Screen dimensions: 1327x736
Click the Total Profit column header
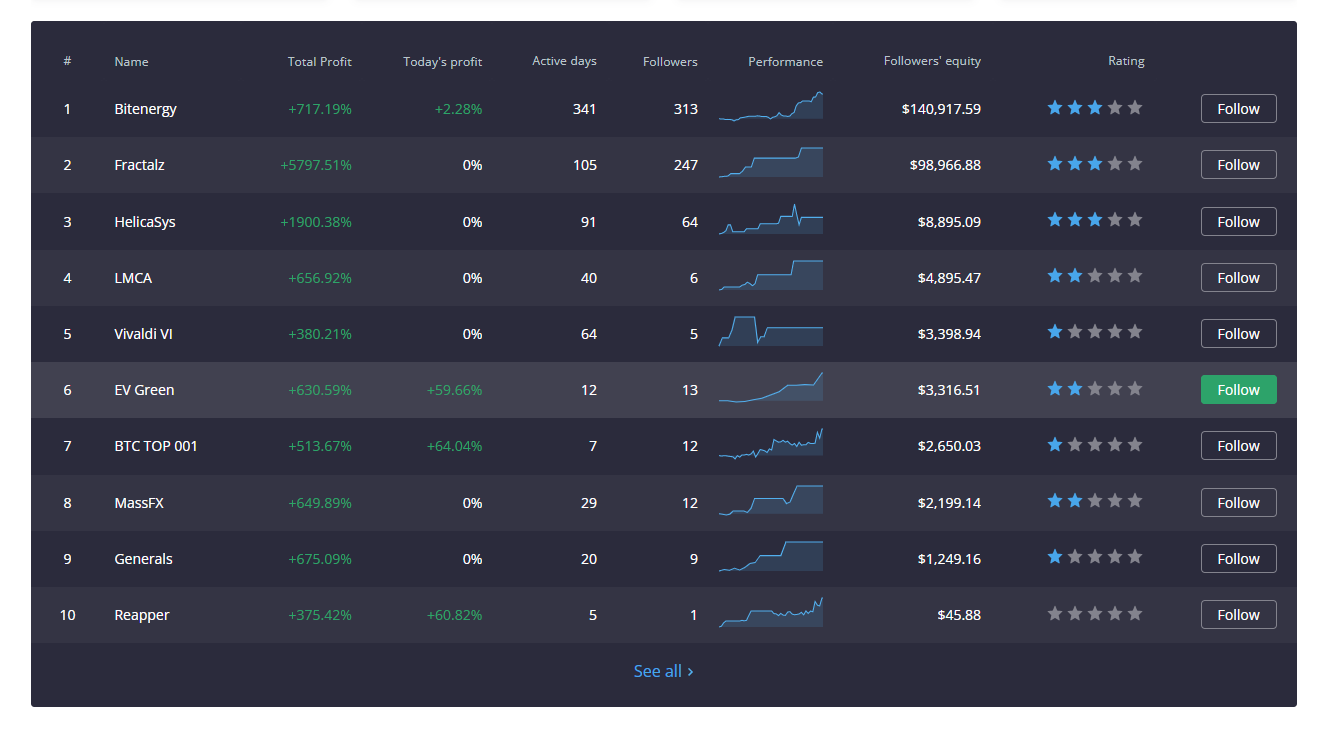pyautogui.click(x=320, y=62)
